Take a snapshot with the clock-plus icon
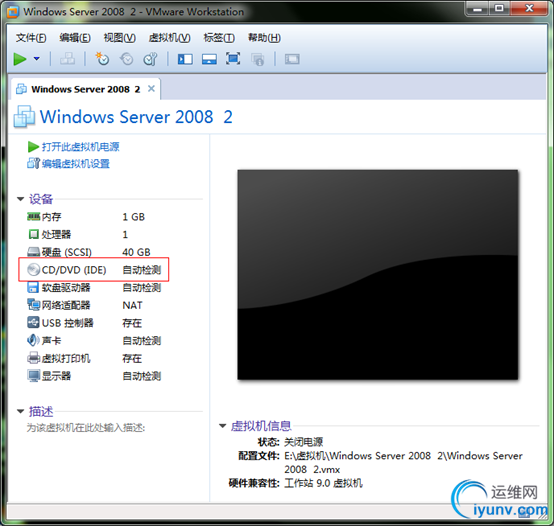This screenshot has height=526, width=554. tap(102, 59)
